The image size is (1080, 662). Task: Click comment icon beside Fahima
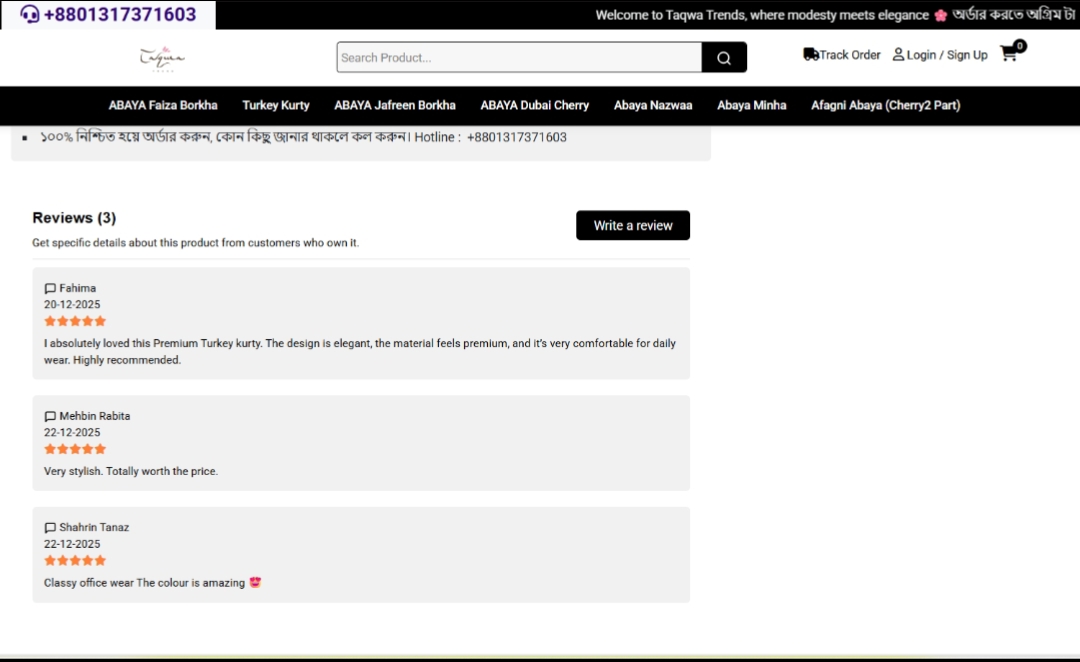click(x=50, y=289)
